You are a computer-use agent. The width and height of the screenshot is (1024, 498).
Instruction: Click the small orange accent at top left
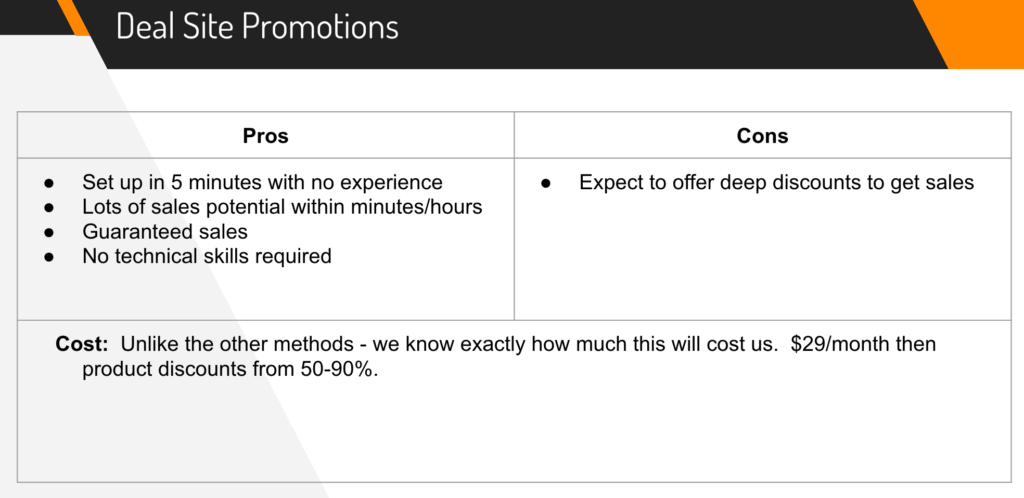point(74,18)
